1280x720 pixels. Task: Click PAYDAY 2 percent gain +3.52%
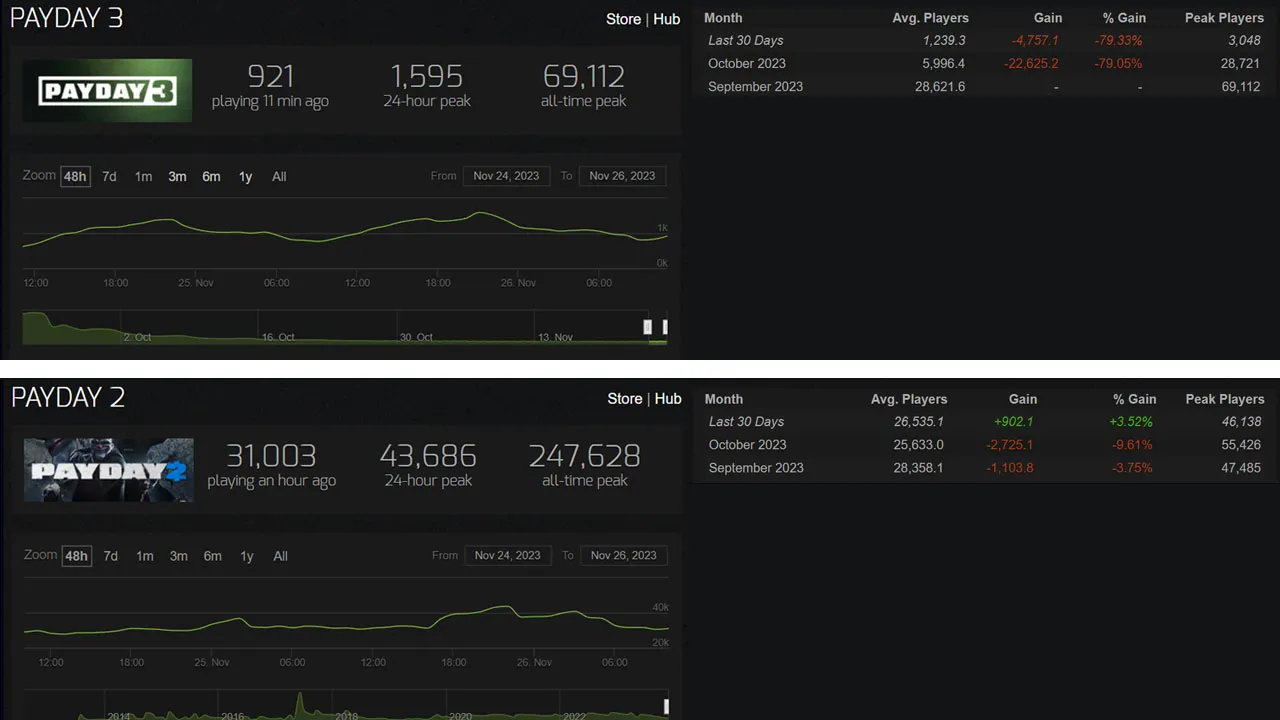(x=1132, y=422)
